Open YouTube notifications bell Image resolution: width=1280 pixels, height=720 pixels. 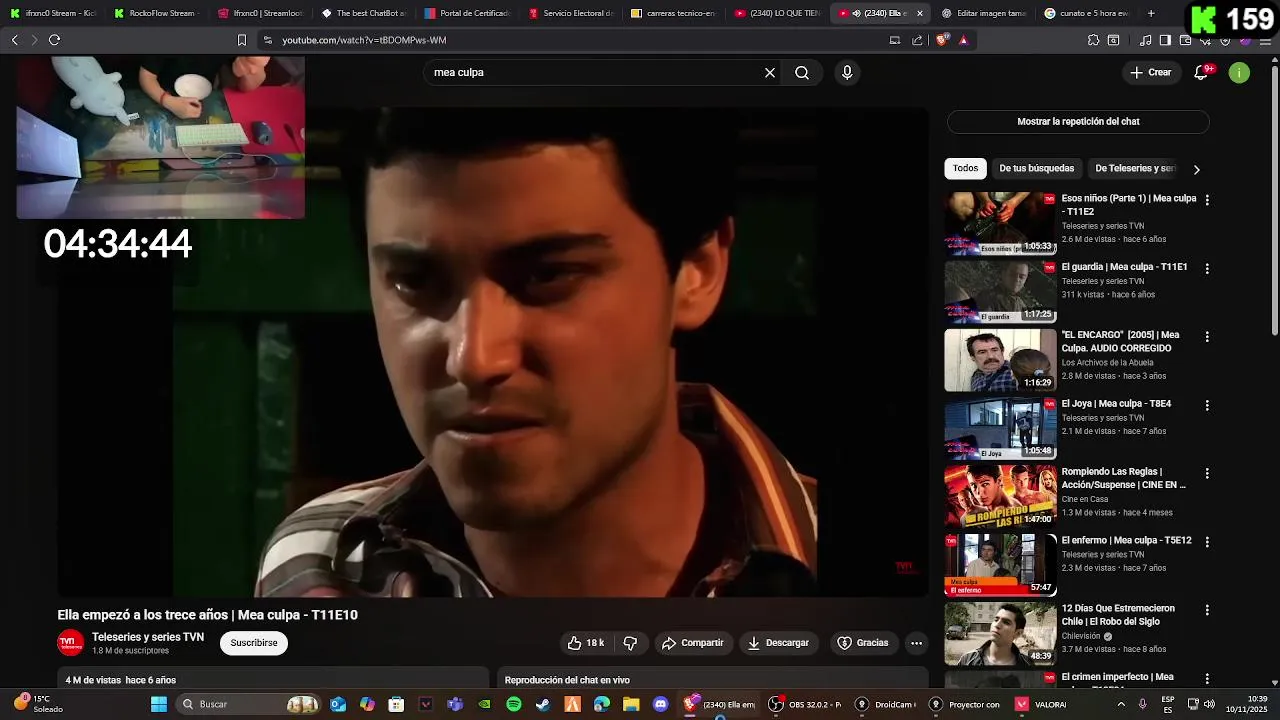click(x=1202, y=72)
